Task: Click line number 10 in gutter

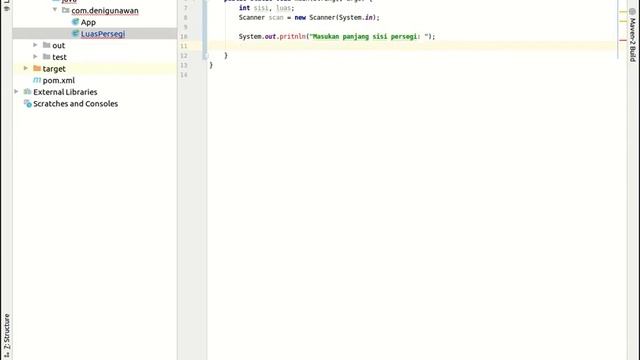Action: click(x=184, y=37)
